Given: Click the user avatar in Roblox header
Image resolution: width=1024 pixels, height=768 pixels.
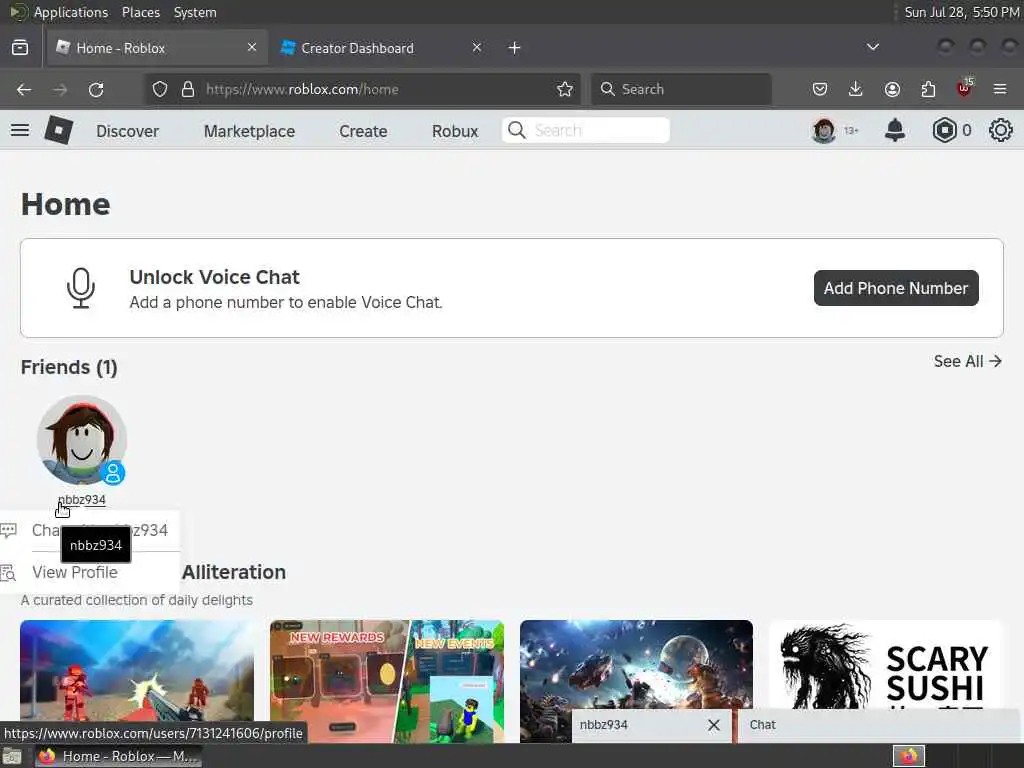Looking at the screenshot, I should click(823, 131).
